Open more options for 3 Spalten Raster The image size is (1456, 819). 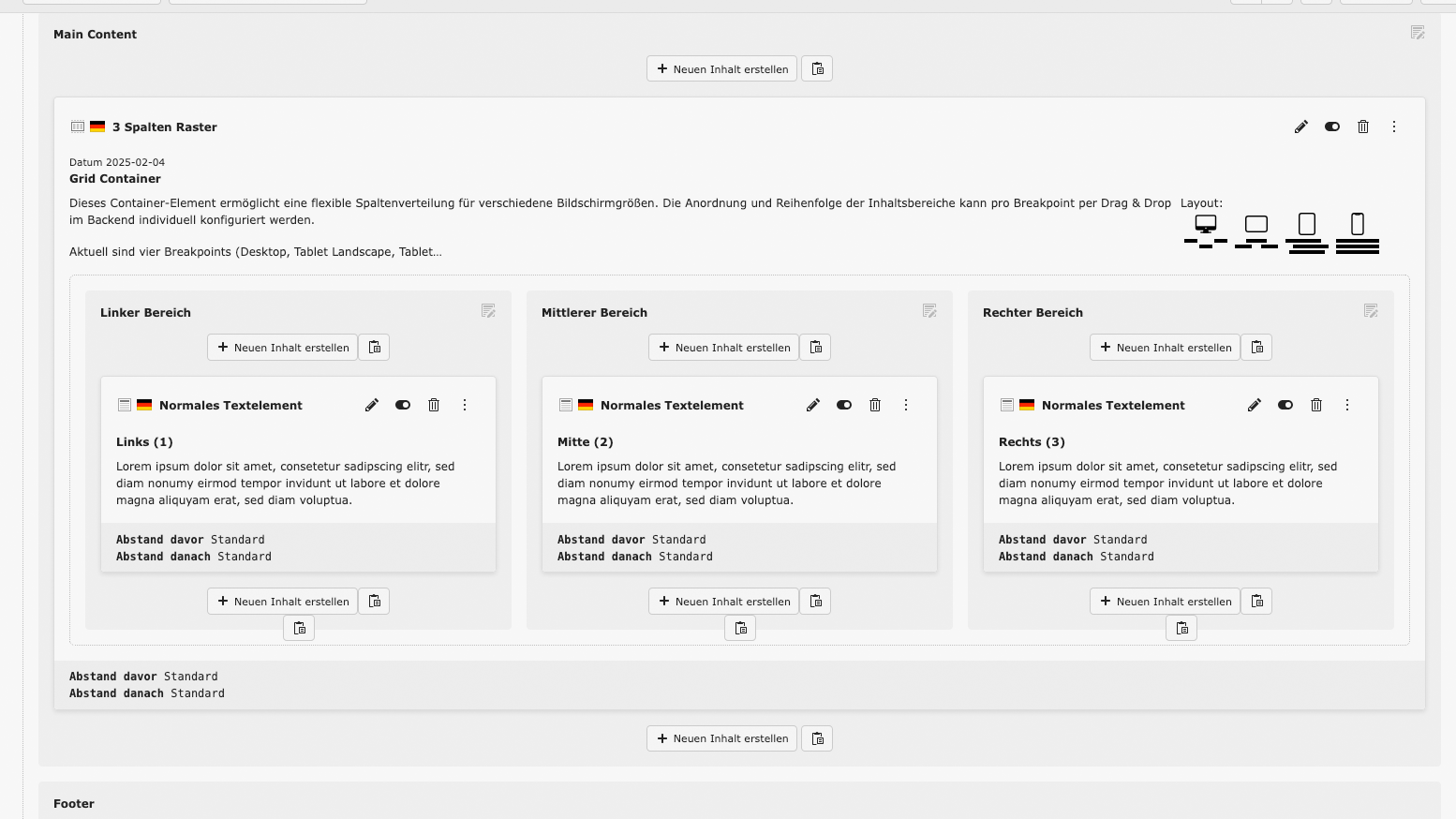pos(1394,127)
